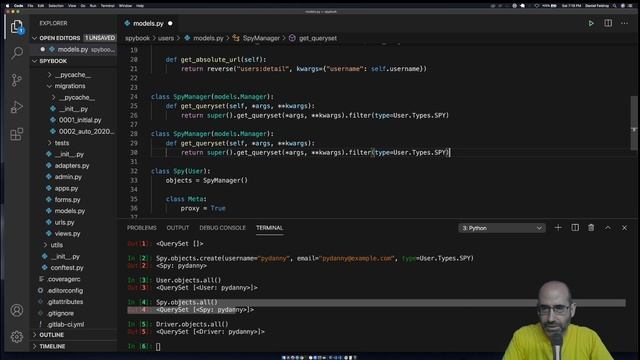Open the Terminal menu in menu bar
Image resolution: width=640 pixels, height=360 pixels.
point(108,6)
